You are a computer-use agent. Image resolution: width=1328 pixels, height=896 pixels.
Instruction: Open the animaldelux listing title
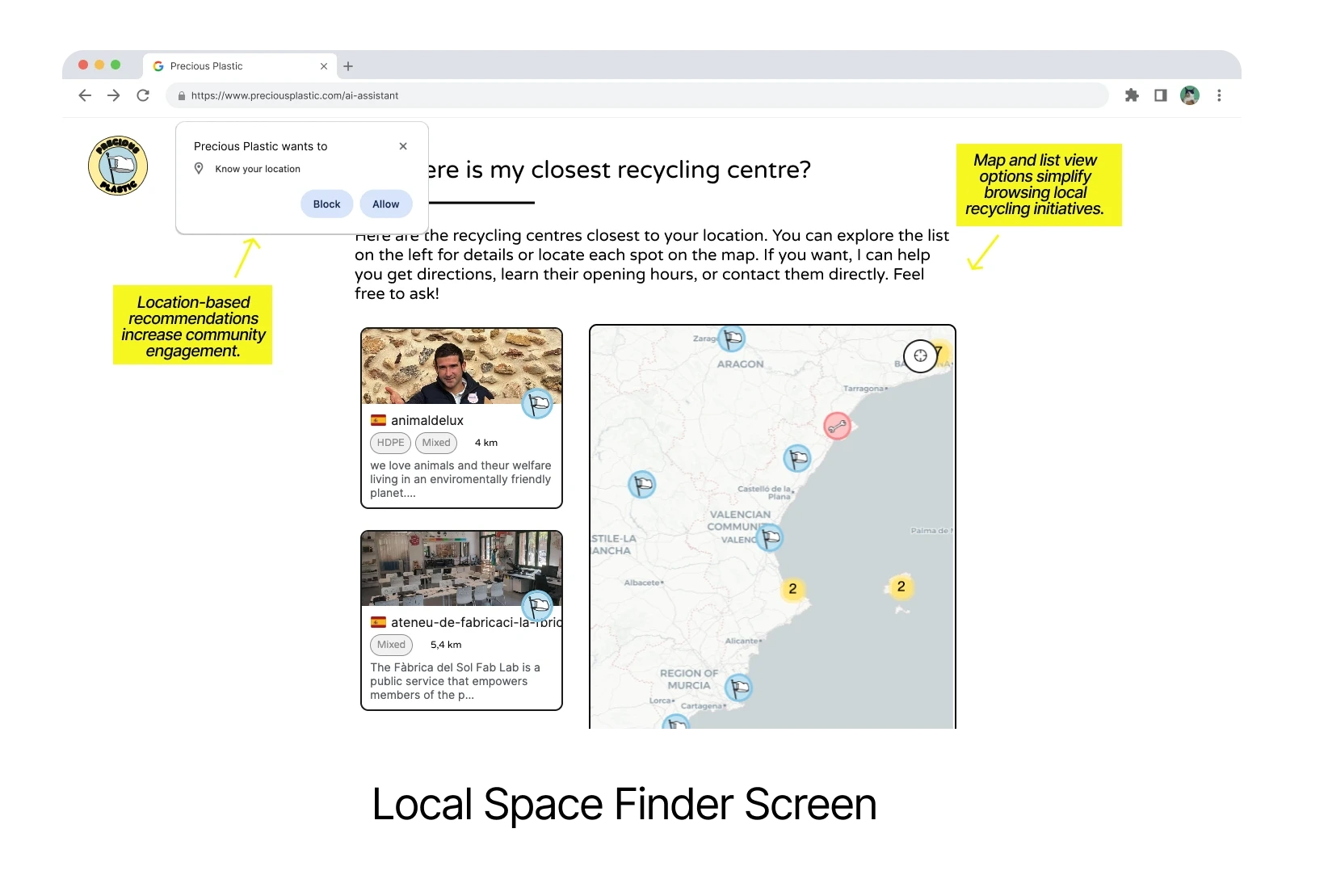tap(427, 420)
